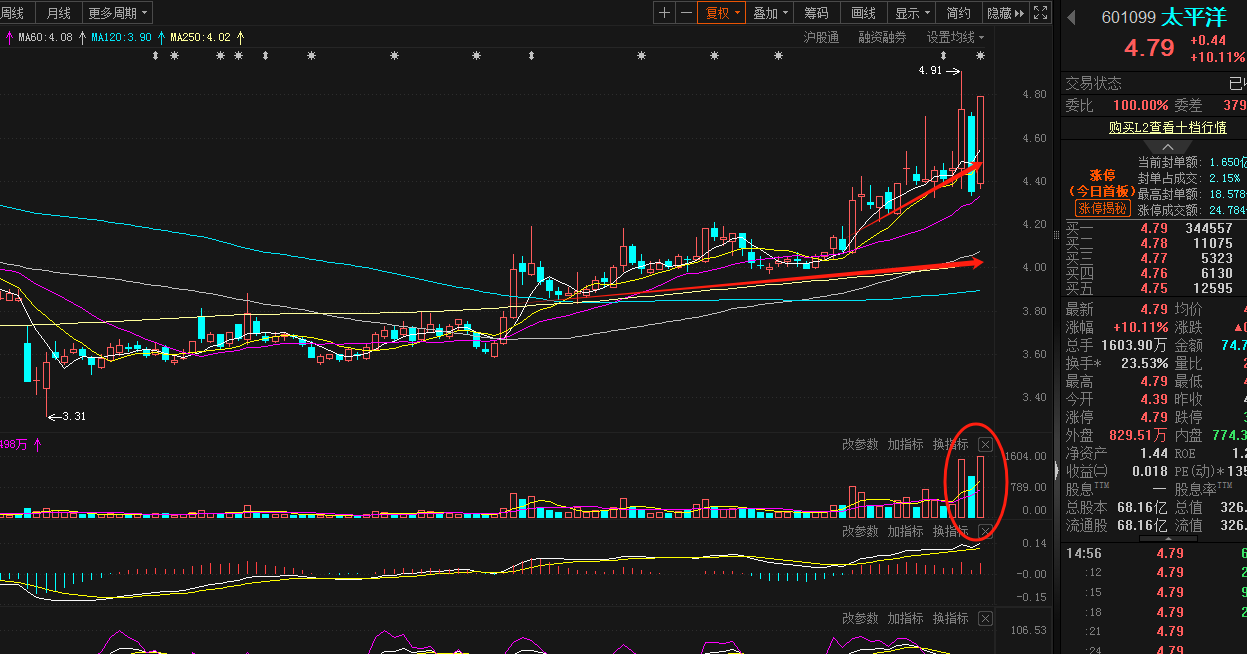Screen dimensions: 1247x654
Task: Click 换指标 in volume panel
Action: coord(951,444)
